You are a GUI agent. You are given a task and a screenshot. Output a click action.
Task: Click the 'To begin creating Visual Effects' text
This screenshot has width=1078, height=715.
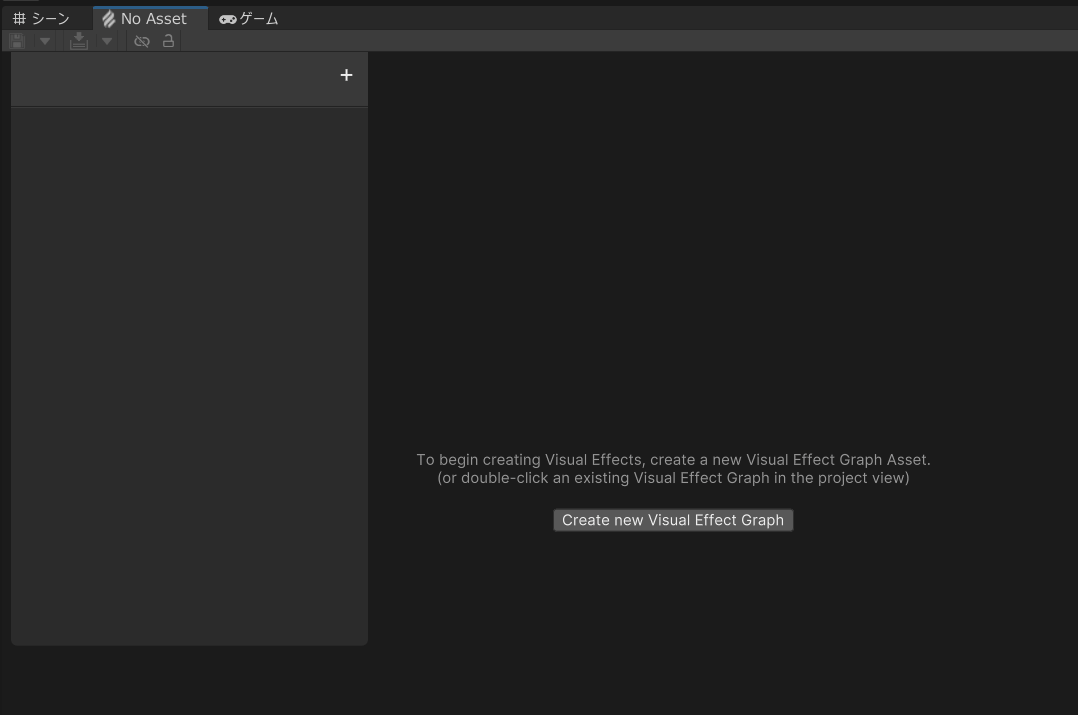click(673, 460)
